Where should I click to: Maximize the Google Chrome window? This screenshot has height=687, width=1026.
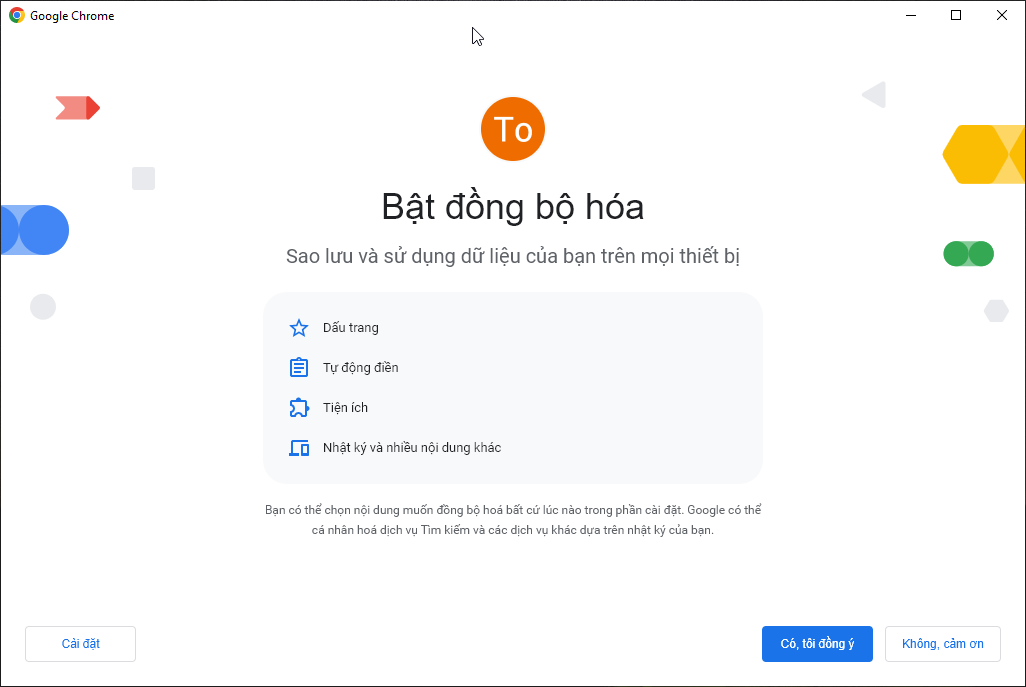(x=956, y=15)
